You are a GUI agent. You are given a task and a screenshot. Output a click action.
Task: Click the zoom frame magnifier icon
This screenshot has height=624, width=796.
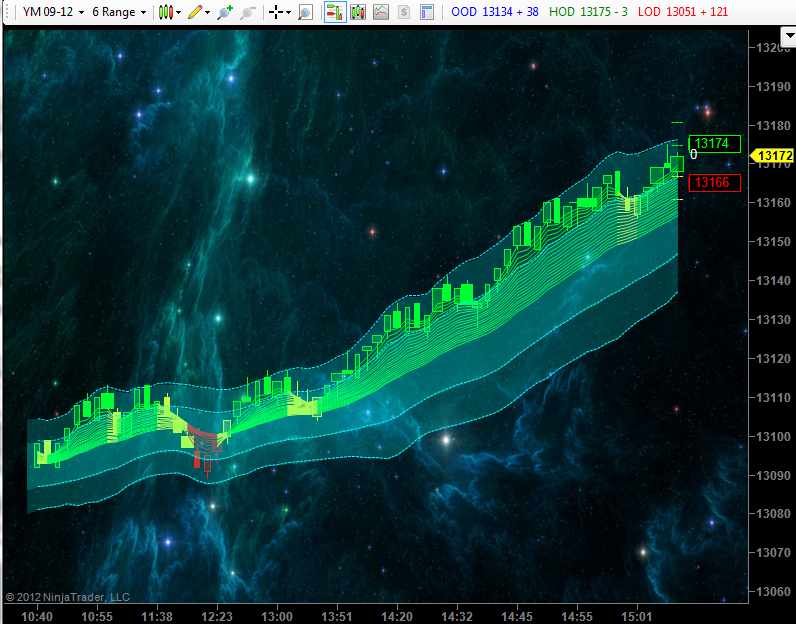point(305,12)
